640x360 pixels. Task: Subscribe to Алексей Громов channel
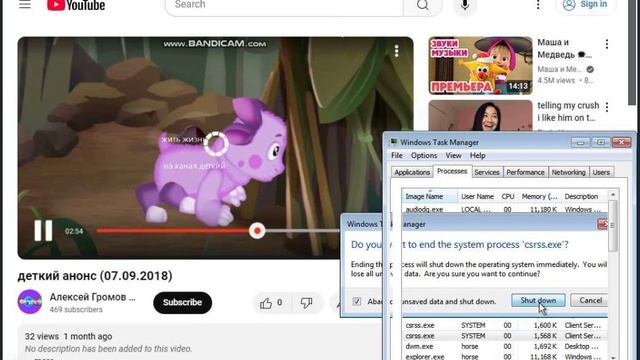[182, 302]
